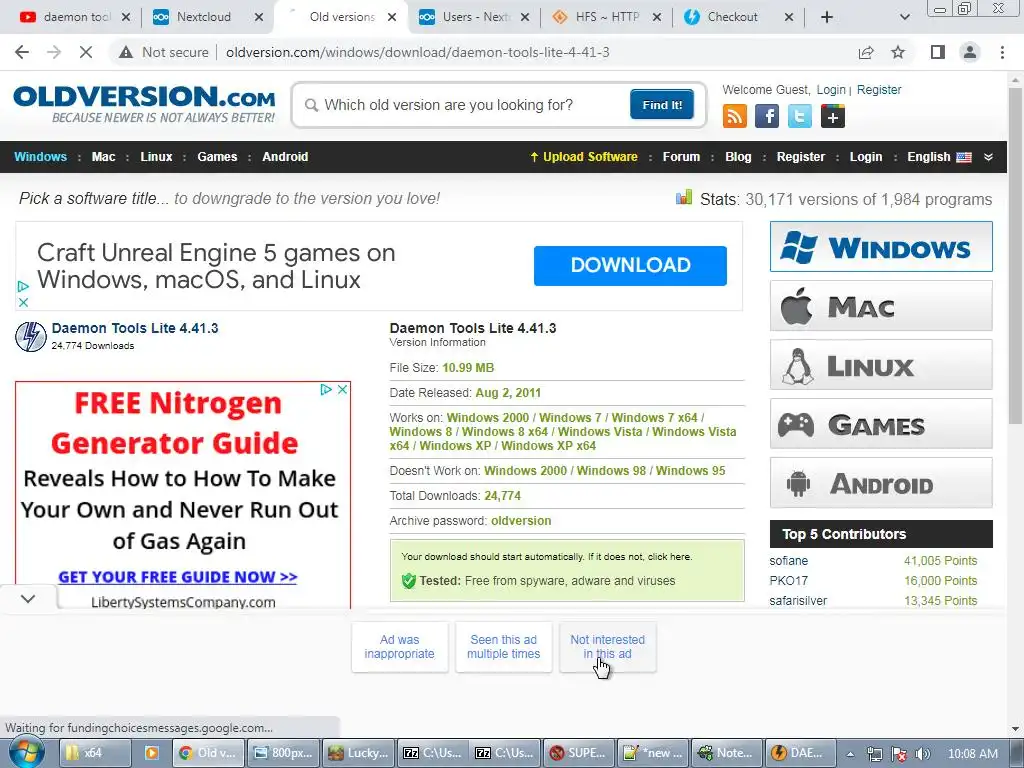This screenshot has width=1024, height=768.
Task: Switch to the Nextcloud tab
Action: (207, 17)
